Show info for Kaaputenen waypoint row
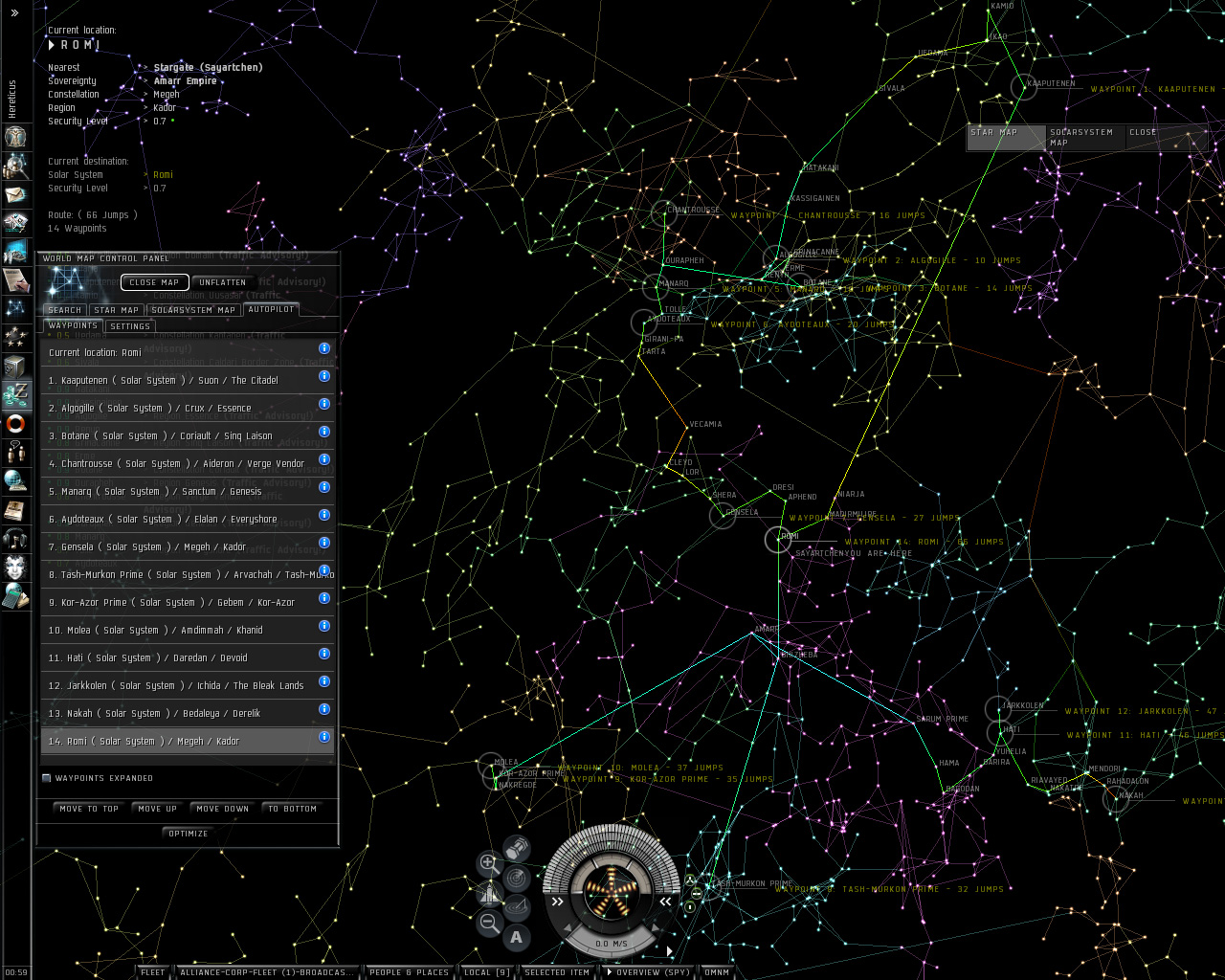The image size is (1225, 980). 324,376
